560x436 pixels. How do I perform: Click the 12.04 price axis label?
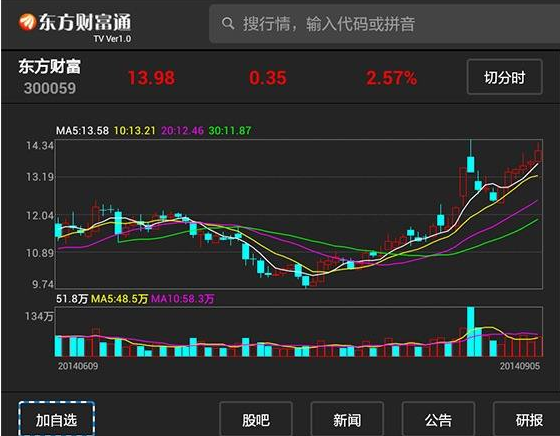40,216
